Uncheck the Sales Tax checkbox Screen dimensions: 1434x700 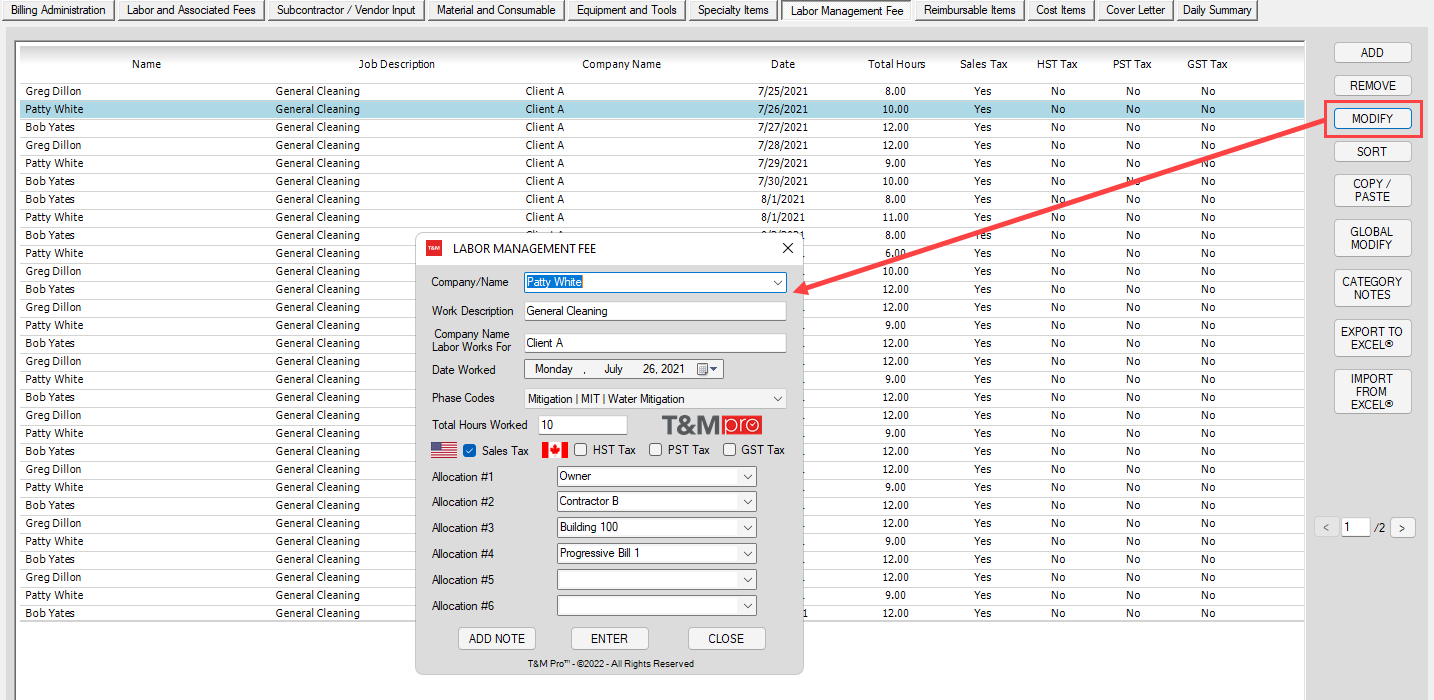click(470, 450)
